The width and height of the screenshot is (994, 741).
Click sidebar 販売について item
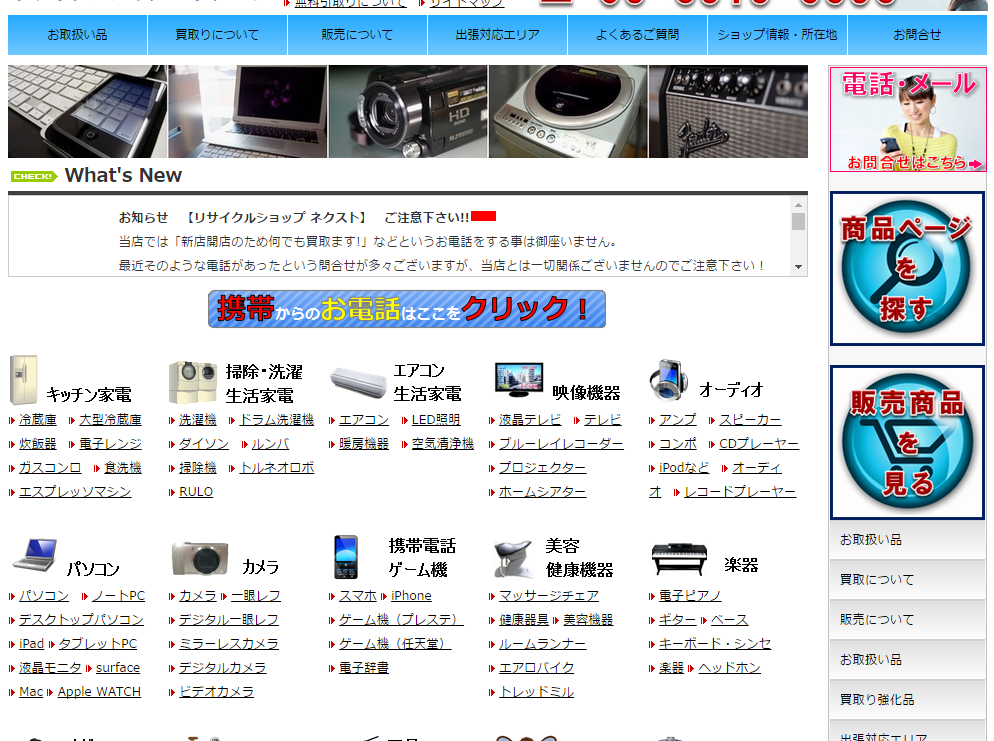click(907, 619)
